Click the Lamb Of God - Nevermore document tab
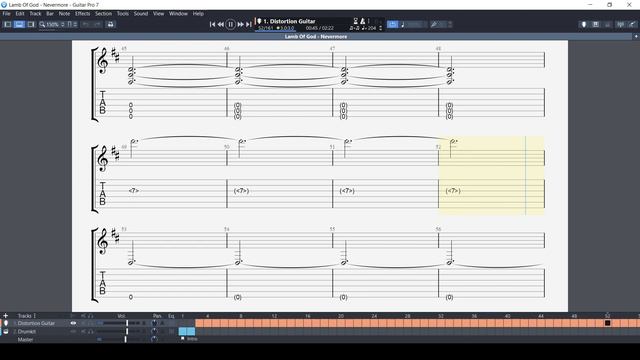 316,36
